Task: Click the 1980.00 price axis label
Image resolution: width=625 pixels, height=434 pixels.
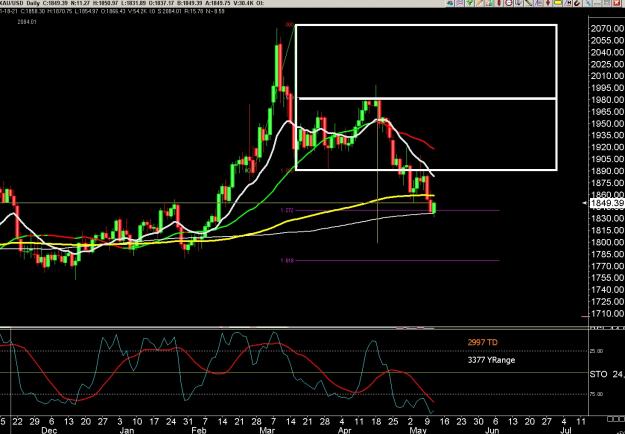Action: click(608, 100)
